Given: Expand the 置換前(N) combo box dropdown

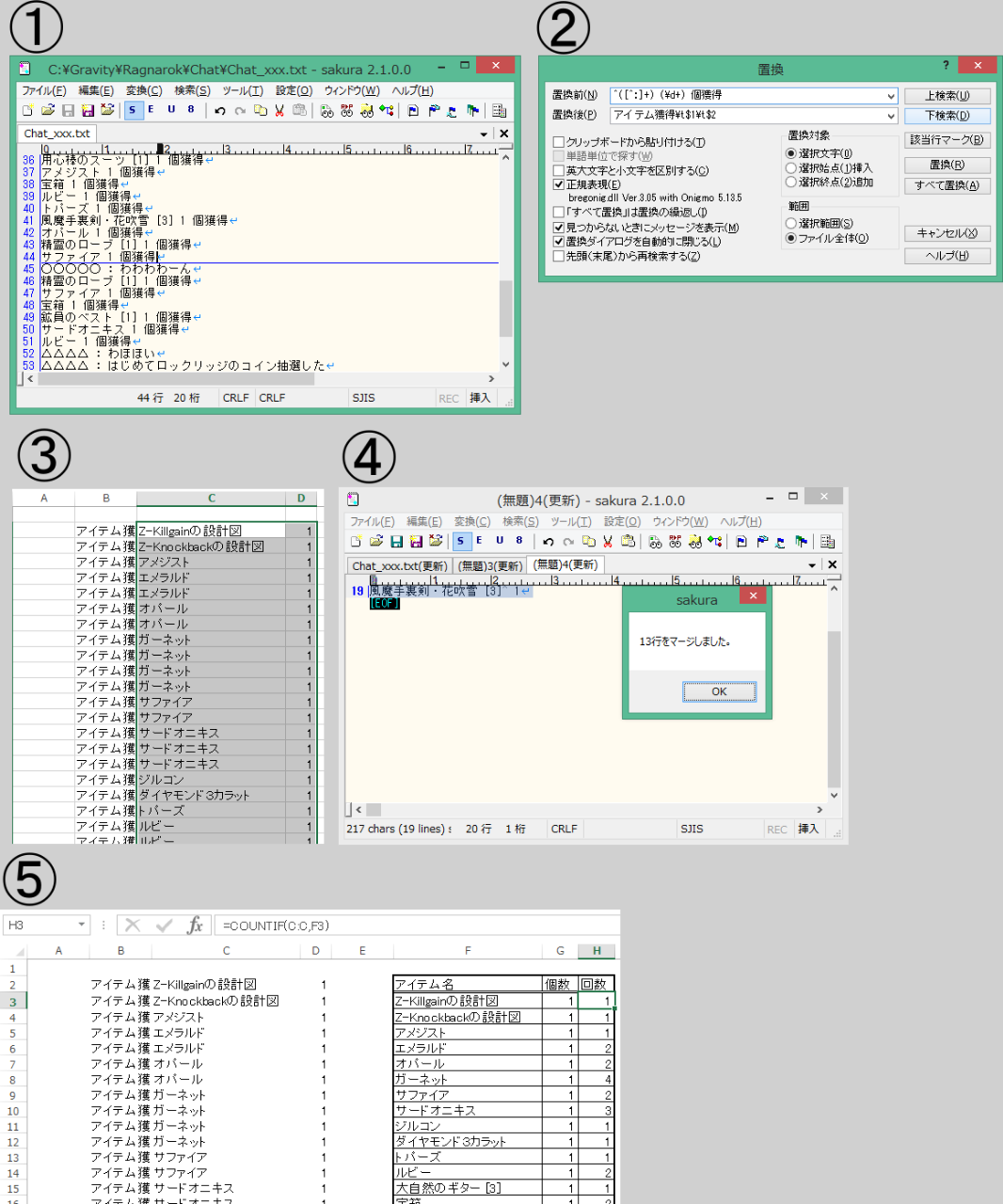Looking at the screenshot, I should (890, 96).
